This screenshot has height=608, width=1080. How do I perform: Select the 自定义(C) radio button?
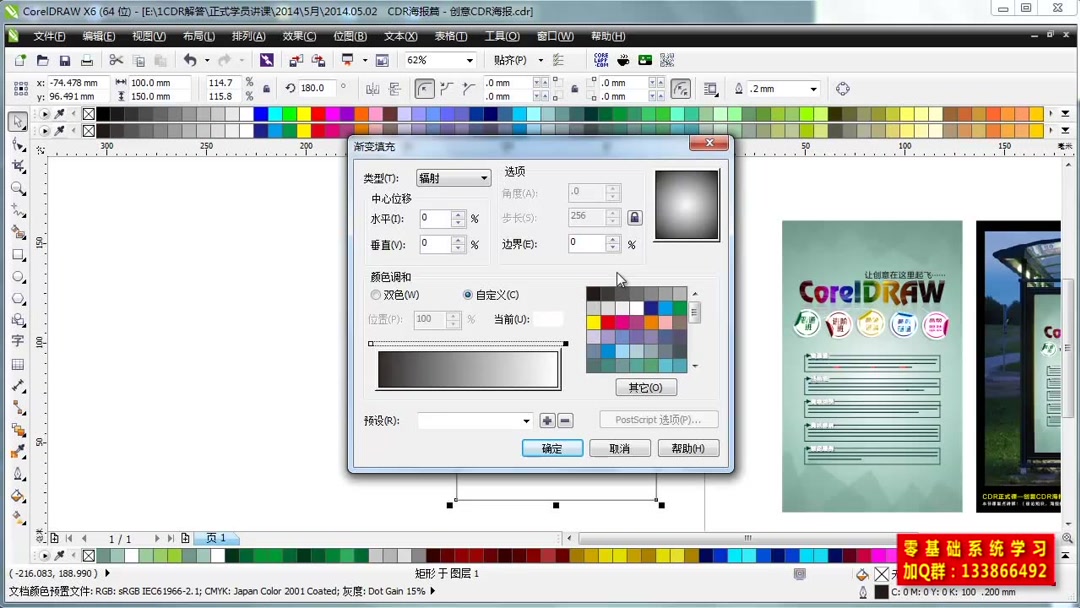467,294
